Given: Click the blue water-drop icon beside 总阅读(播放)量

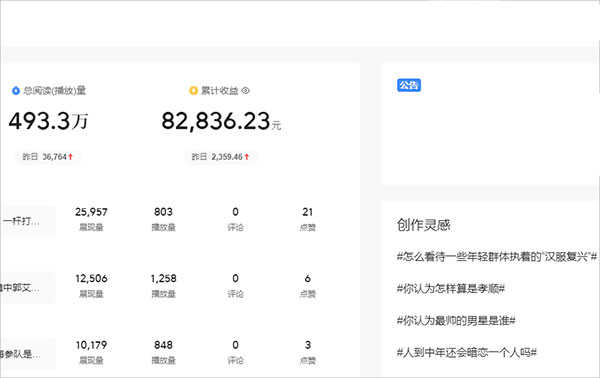Looking at the screenshot, I should tap(16, 91).
